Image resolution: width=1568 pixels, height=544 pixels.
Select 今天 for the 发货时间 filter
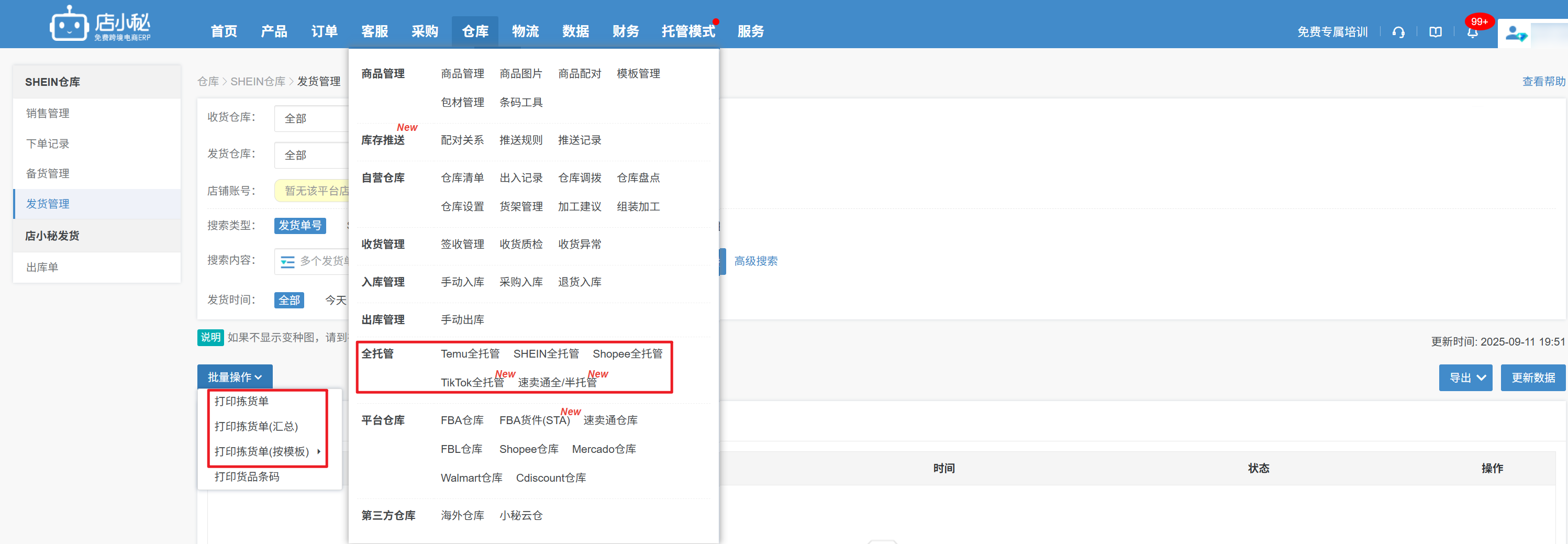coord(336,300)
